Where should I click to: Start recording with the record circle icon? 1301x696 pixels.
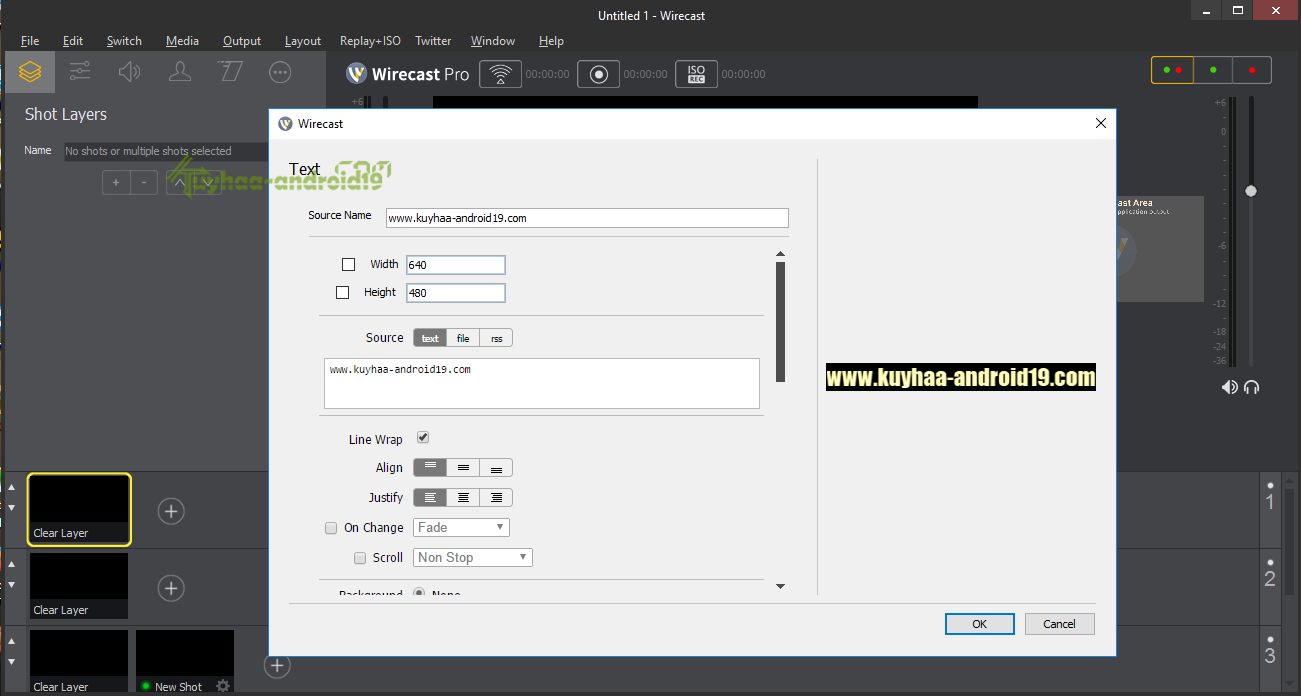click(598, 74)
